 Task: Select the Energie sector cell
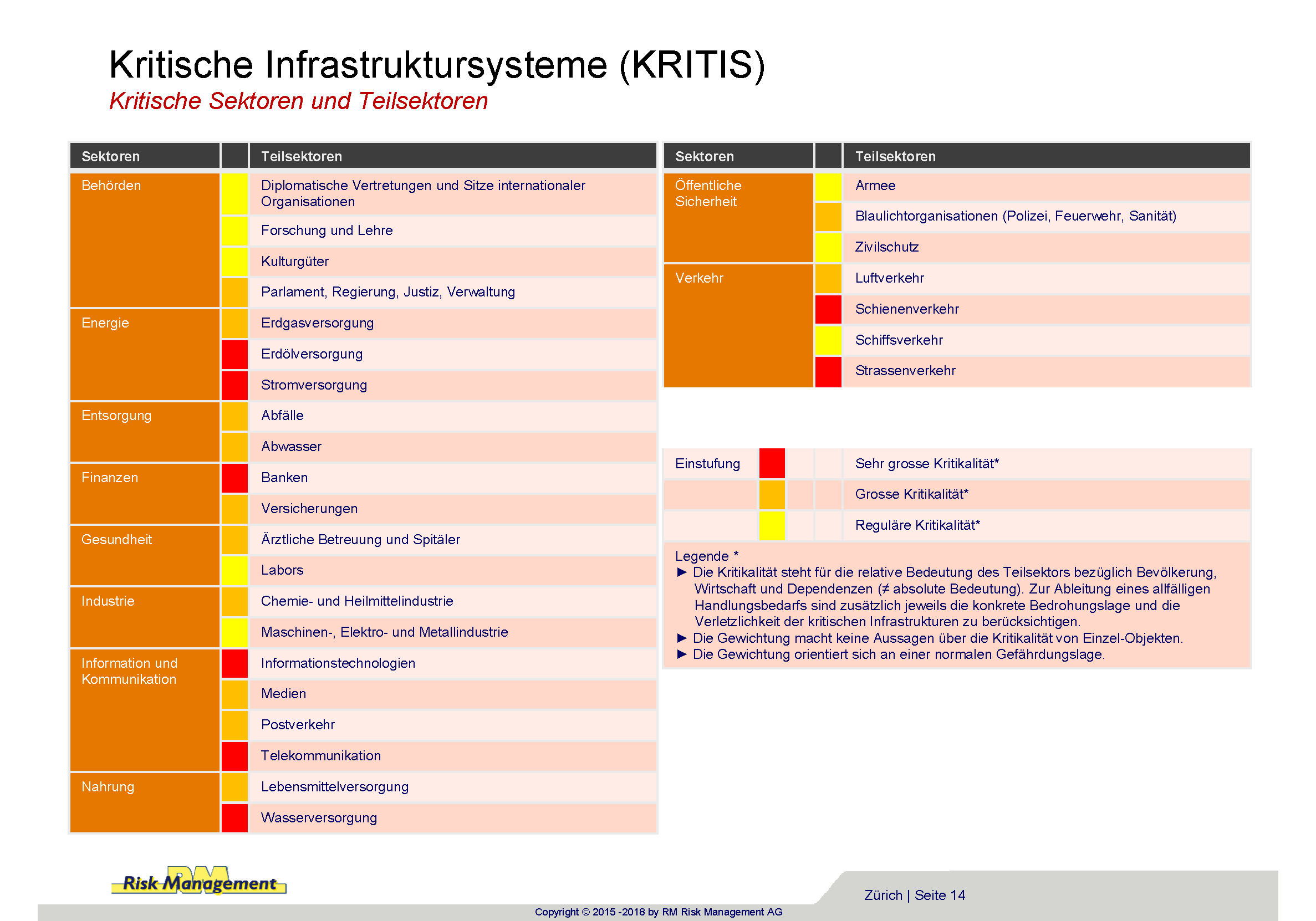[x=145, y=354]
